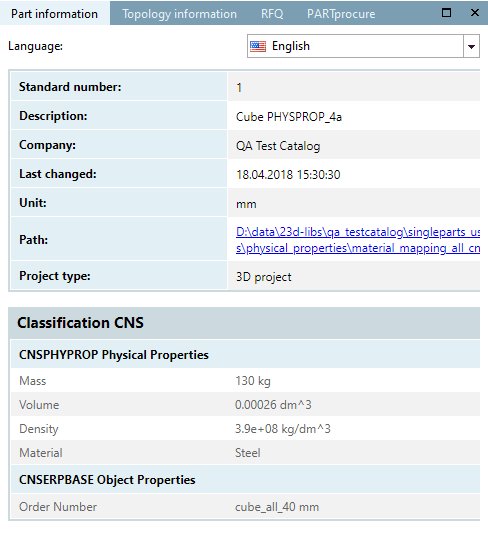This screenshot has height=537, width=488.
Task: Select the 'Cube PHYSPROP_4a' description value
Action: 289,117
